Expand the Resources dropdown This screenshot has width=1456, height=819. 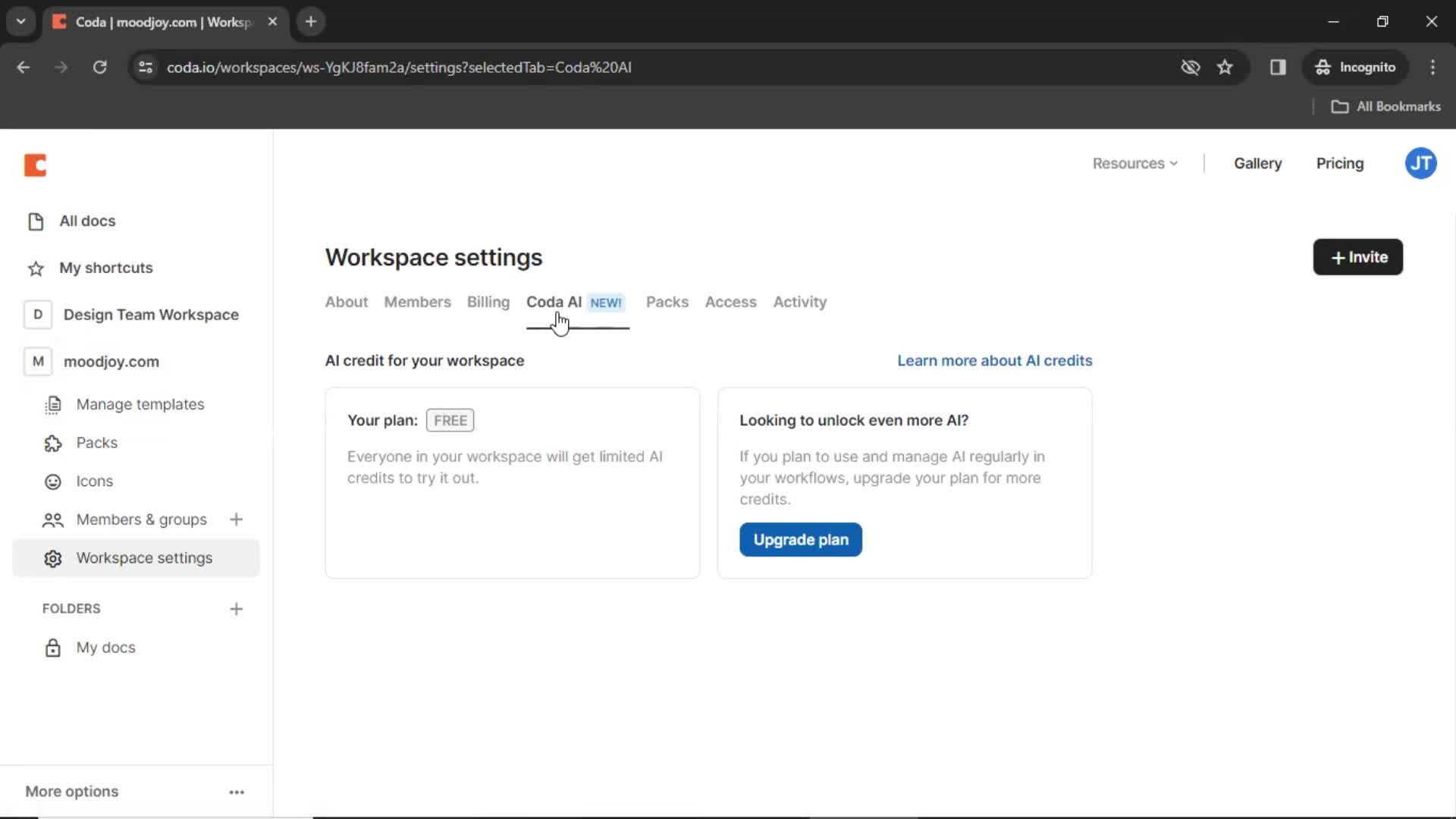[x=1134, y=163]
